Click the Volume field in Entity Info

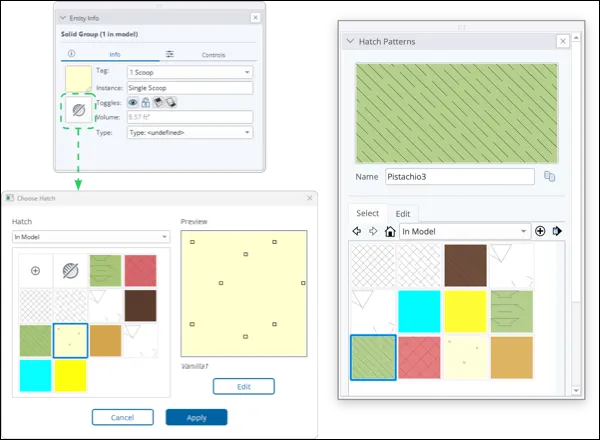coord(190,117)
